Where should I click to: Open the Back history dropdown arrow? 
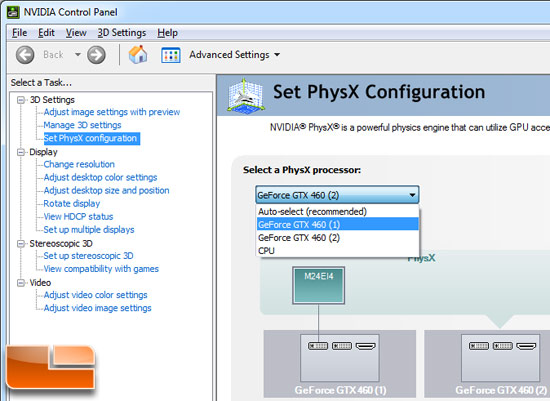point(78,55)
